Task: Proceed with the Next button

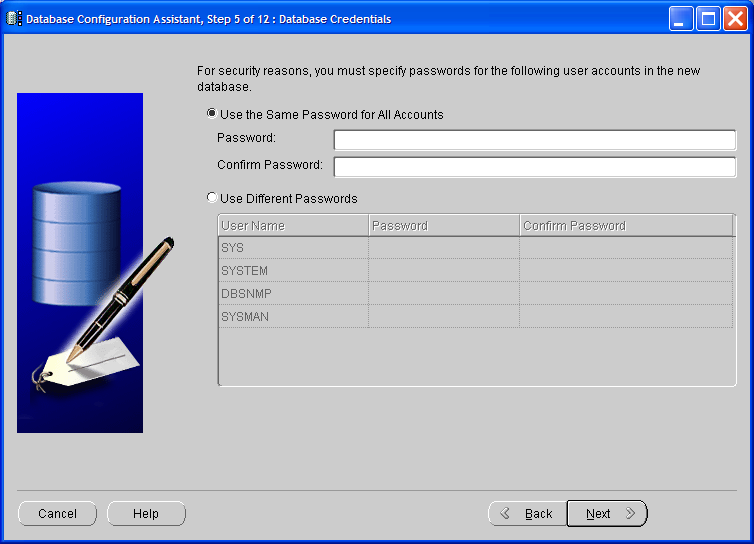Action: [607, 514]
